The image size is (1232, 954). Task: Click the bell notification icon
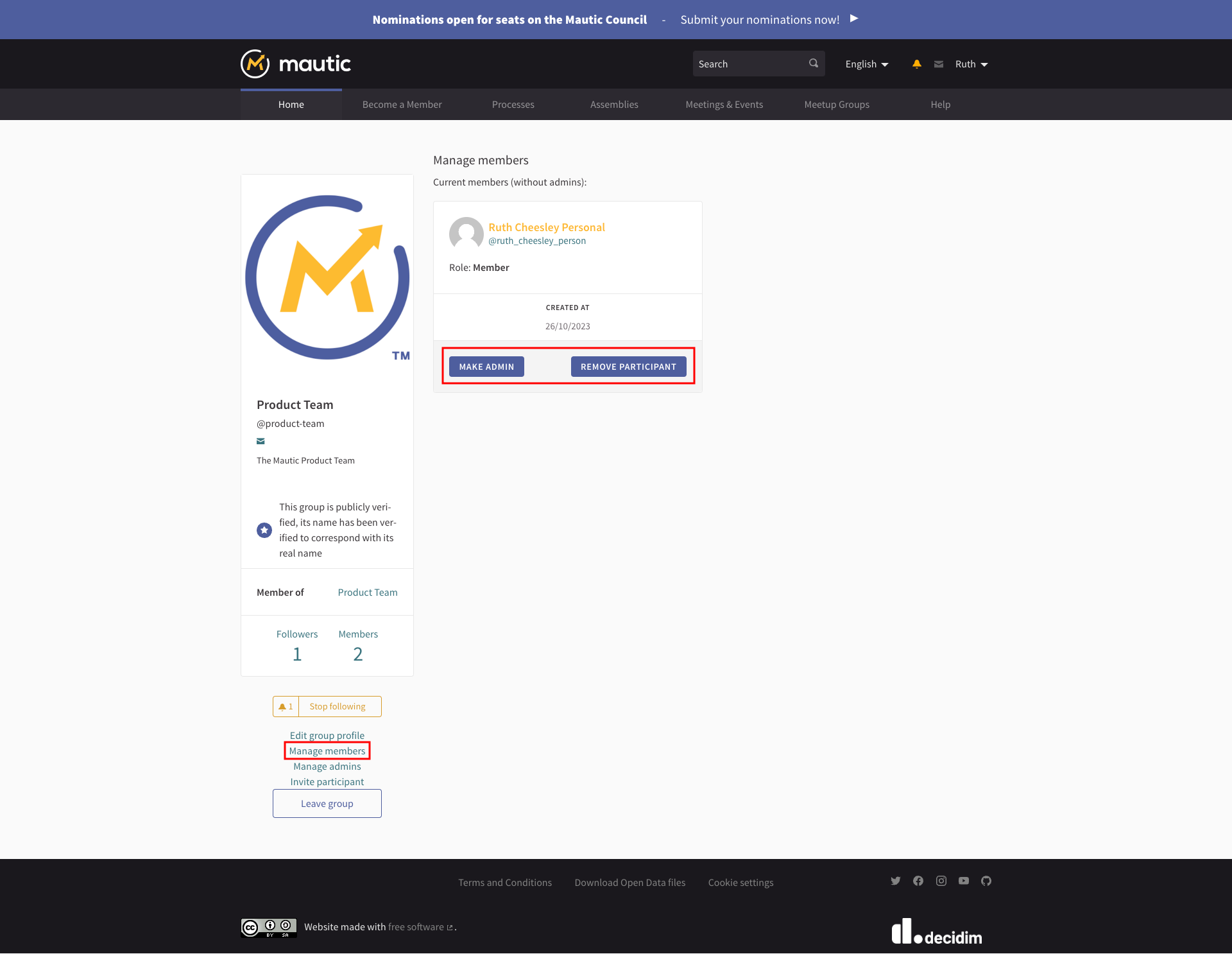coord(917,64)
